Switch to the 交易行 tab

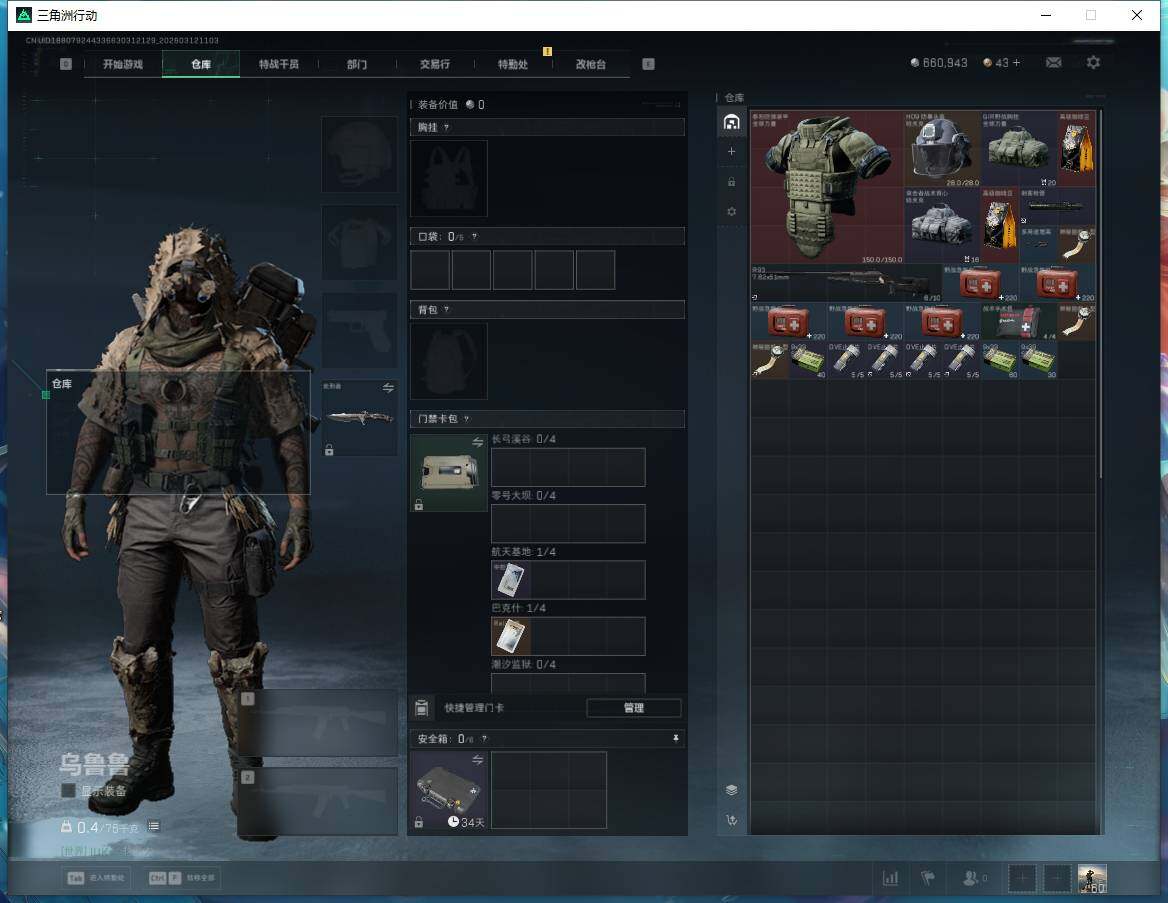(435, 64)
